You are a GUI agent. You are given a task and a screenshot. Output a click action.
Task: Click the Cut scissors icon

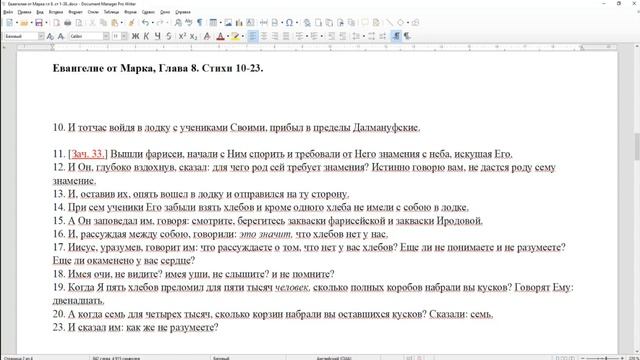click(92, 23)
